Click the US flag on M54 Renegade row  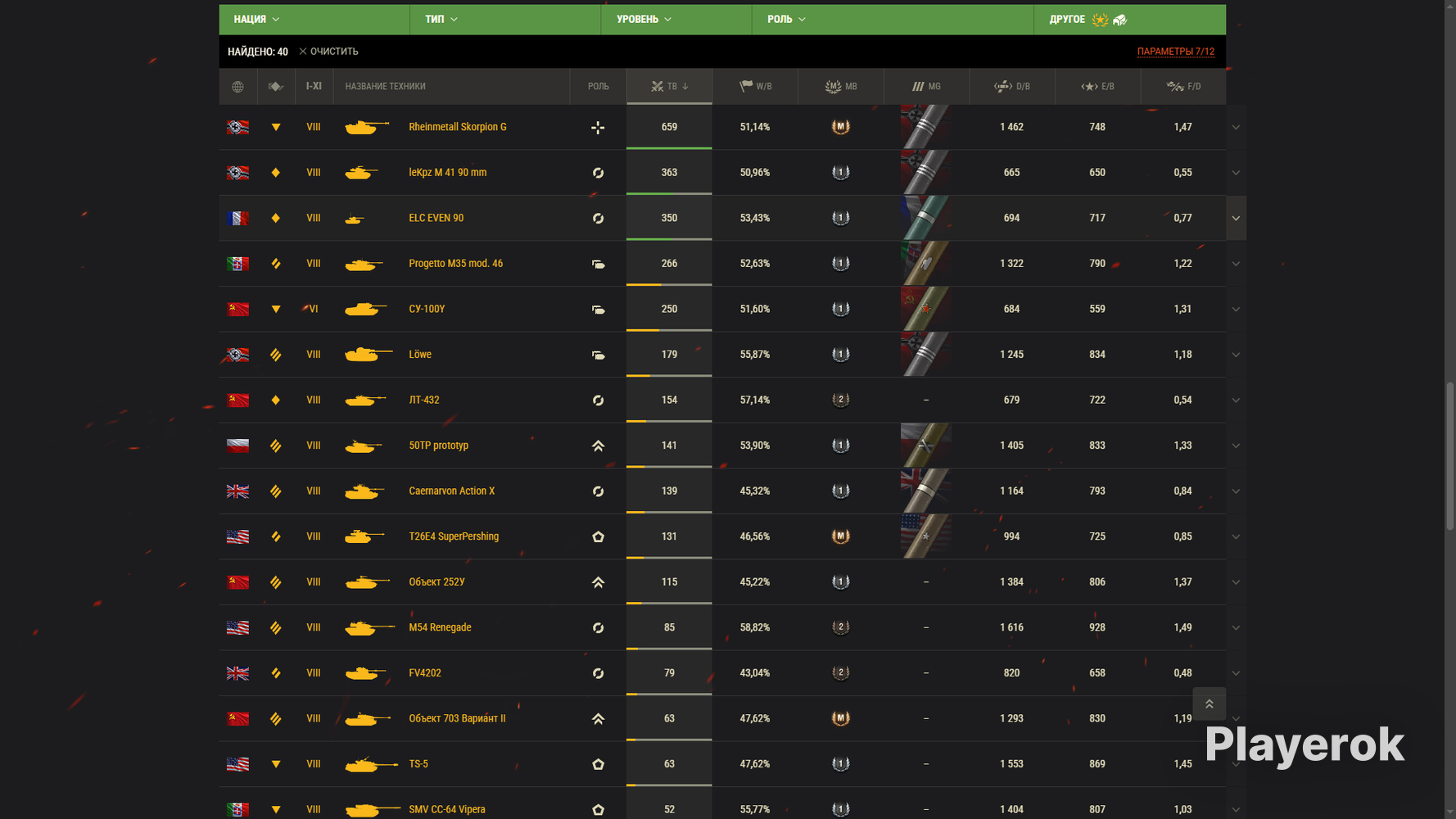pyautogui.click(x=237, y=627)
